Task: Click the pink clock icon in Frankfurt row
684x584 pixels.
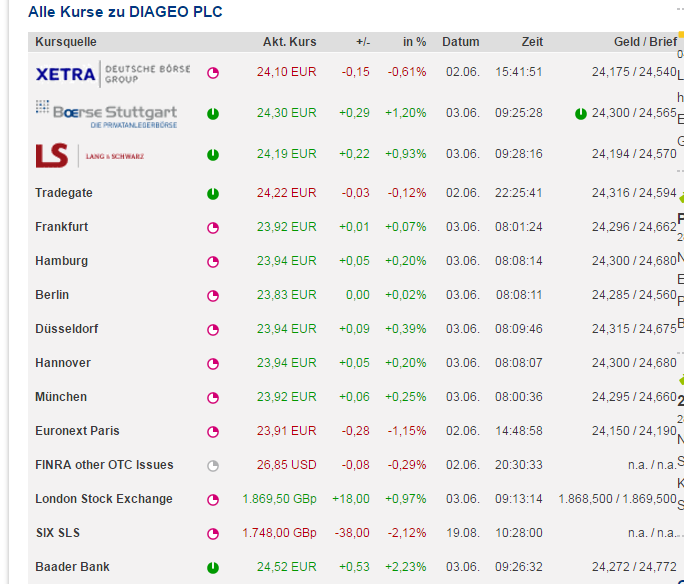Action: 213,228
